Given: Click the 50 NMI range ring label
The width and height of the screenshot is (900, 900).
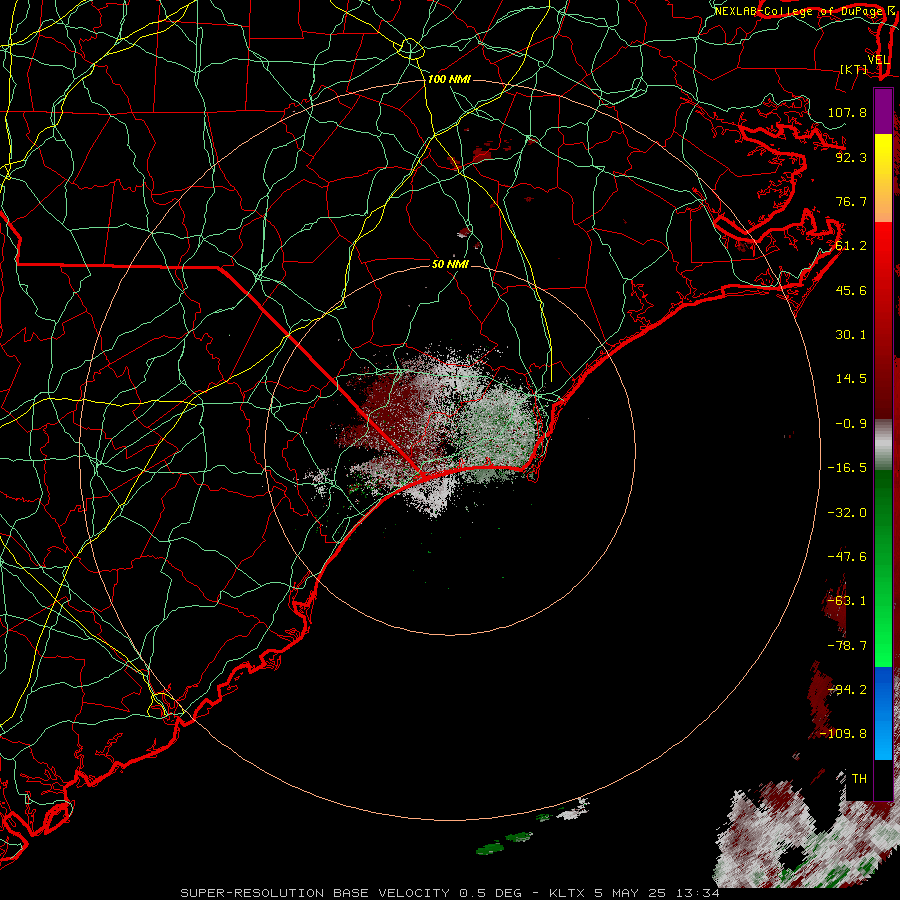Looking at the screenshot, I should coord(450,264).
